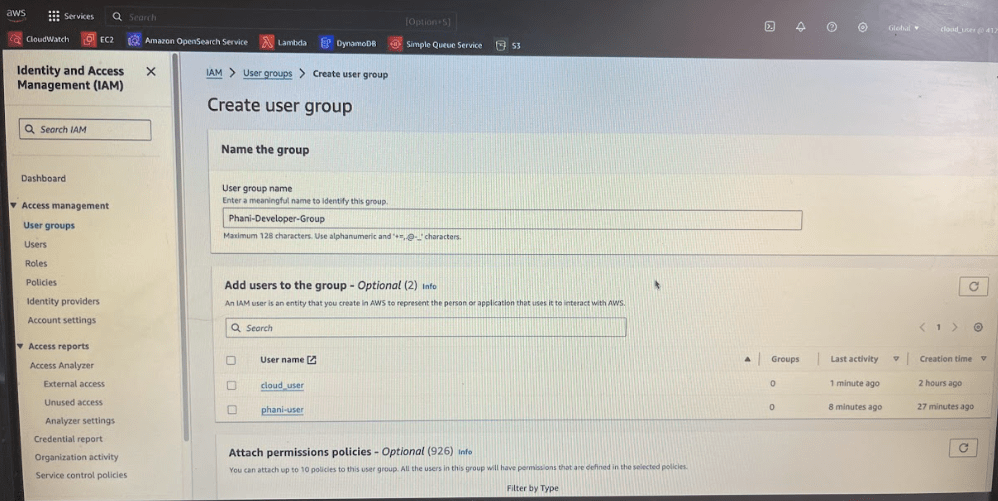This screenshot has width=998, height=501.
Task: Select all users with the header checkbox
Action: point(231,360)
